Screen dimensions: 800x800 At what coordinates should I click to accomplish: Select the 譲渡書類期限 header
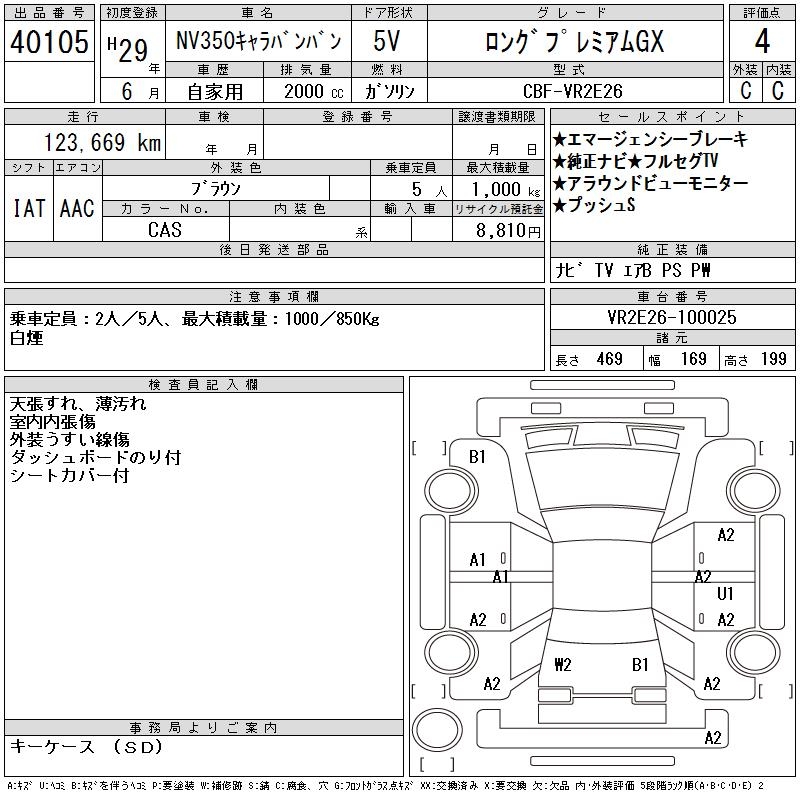[497, 117]
